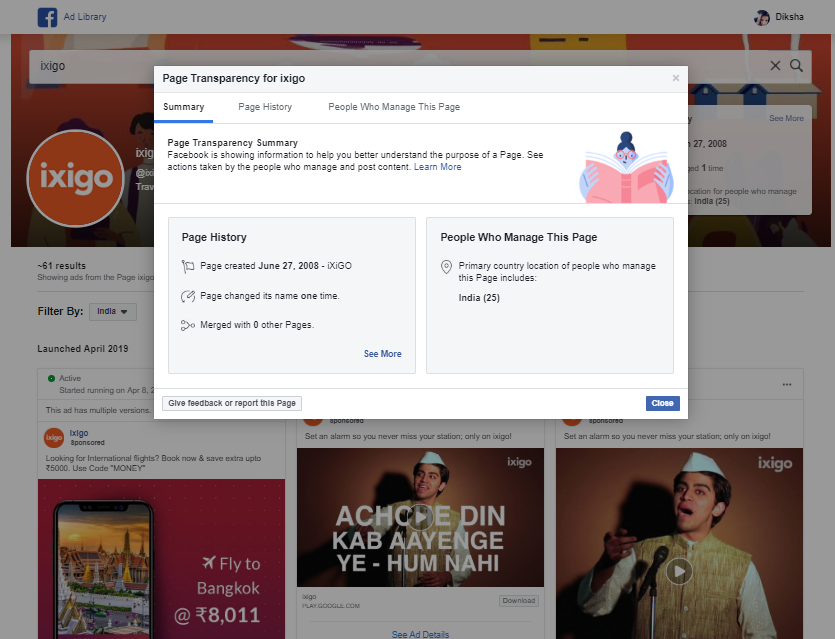Click the Diksha user name

789,17
